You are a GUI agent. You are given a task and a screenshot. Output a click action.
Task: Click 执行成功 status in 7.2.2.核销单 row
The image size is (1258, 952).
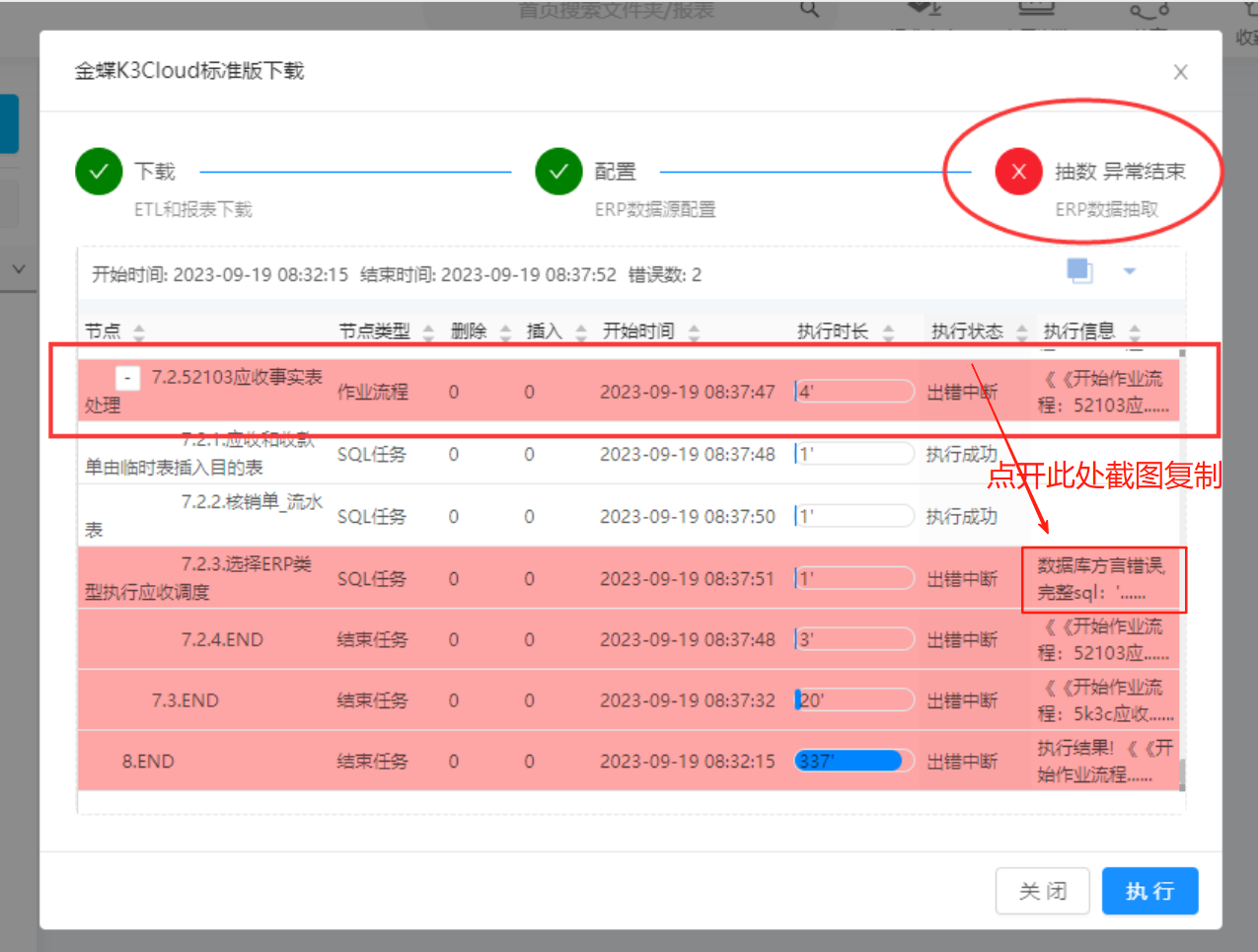[x=962, y=516]
